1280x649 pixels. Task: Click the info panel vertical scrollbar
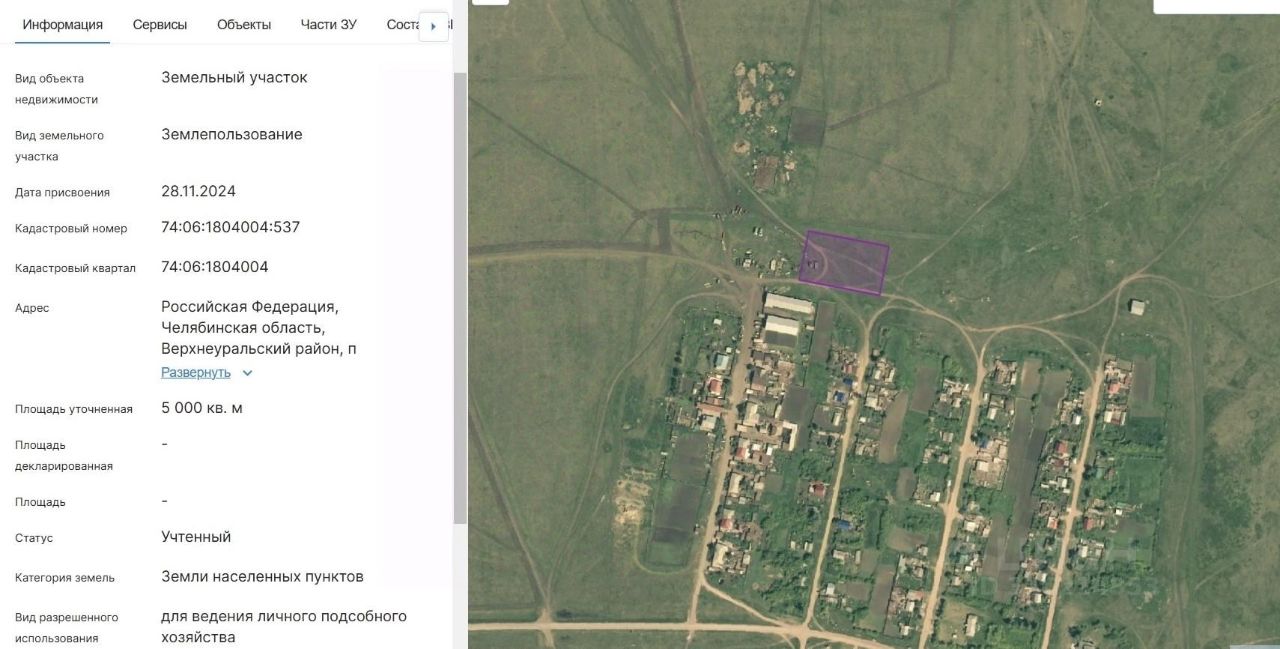(x=460, y=300)
